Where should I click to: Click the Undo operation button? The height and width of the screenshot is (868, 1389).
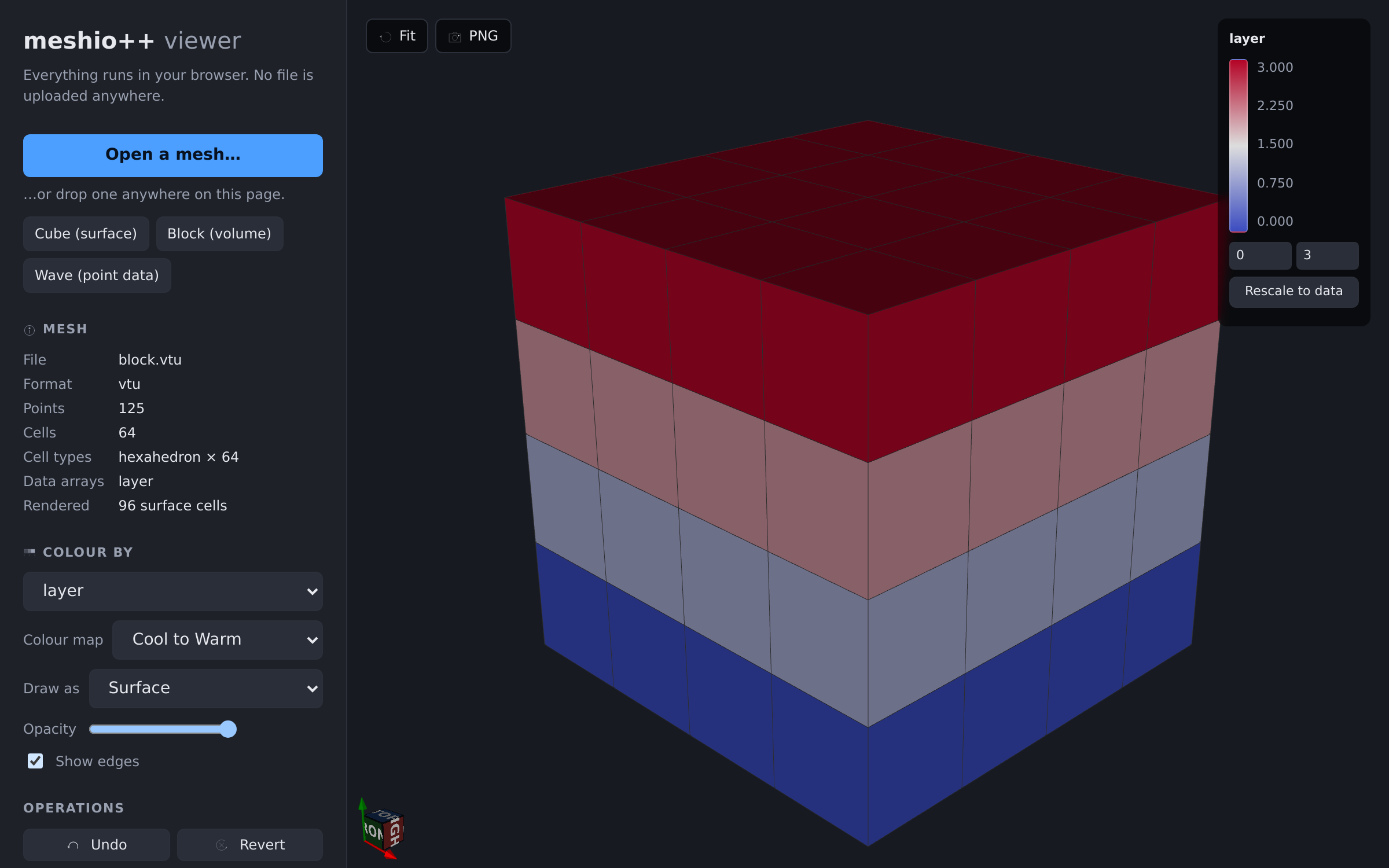(97, 845)
